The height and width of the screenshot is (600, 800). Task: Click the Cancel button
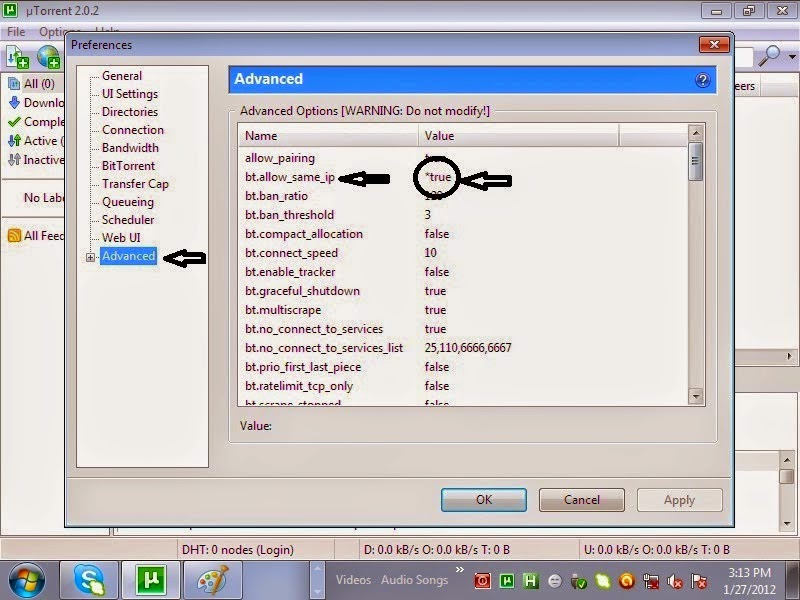(582, 499)
